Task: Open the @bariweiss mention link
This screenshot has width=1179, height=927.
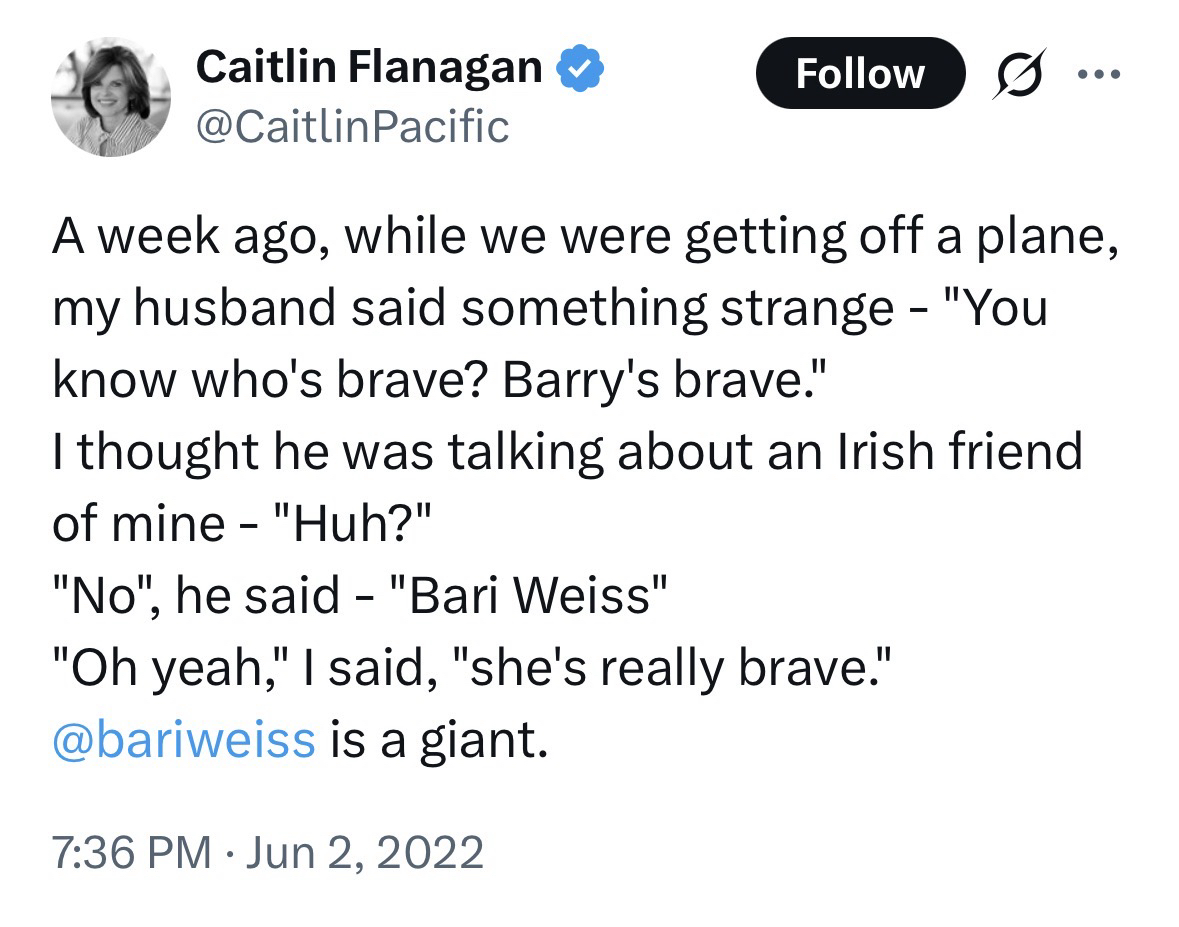Action: coord(184,742)
